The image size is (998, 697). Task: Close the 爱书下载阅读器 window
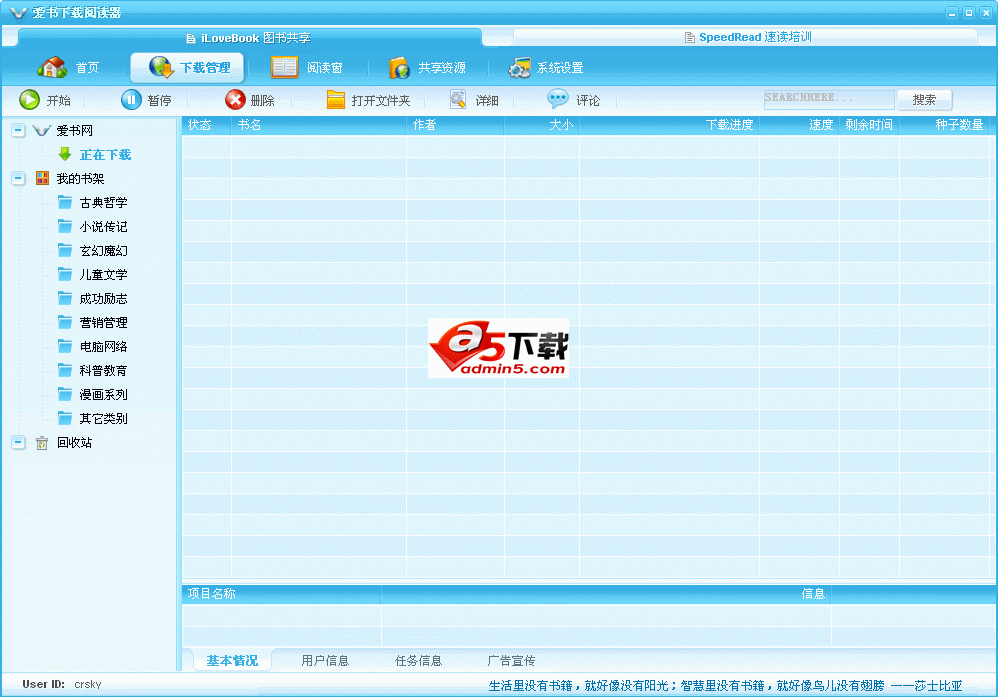(985, 13)
